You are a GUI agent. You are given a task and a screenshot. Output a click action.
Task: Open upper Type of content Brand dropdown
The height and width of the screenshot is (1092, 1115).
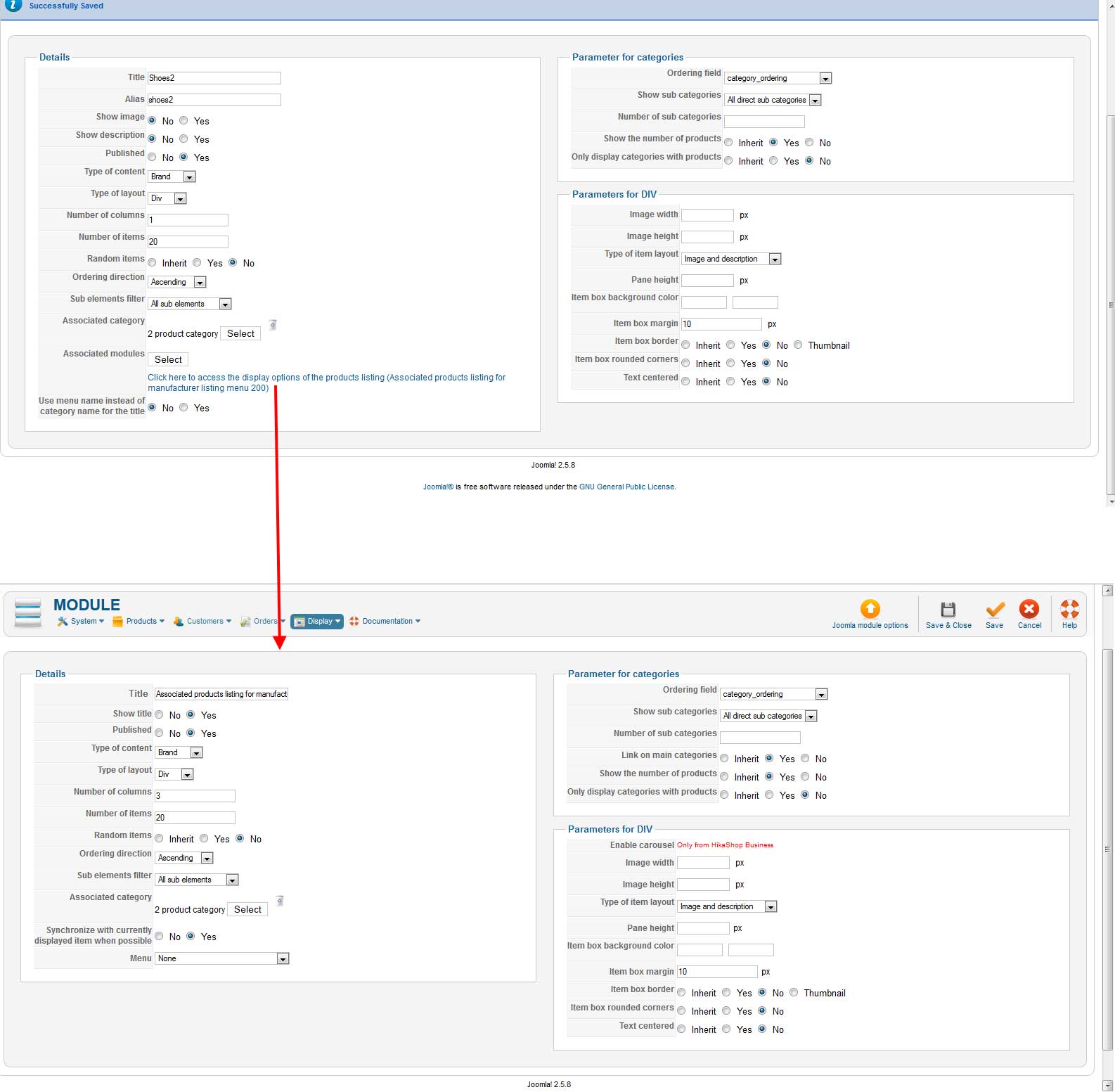point(172,176)
